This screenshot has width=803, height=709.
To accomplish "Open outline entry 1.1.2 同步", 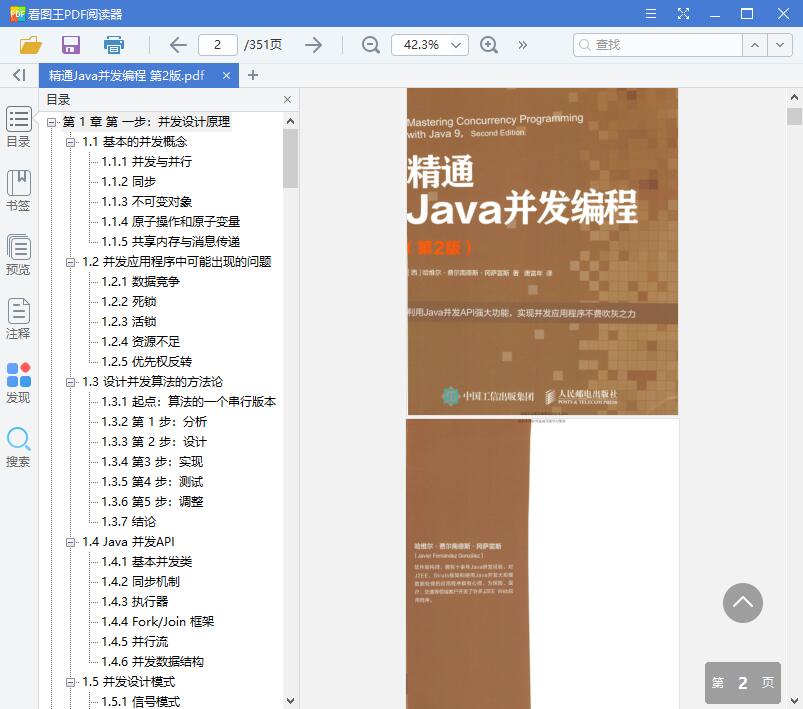I will coord(129,182).
